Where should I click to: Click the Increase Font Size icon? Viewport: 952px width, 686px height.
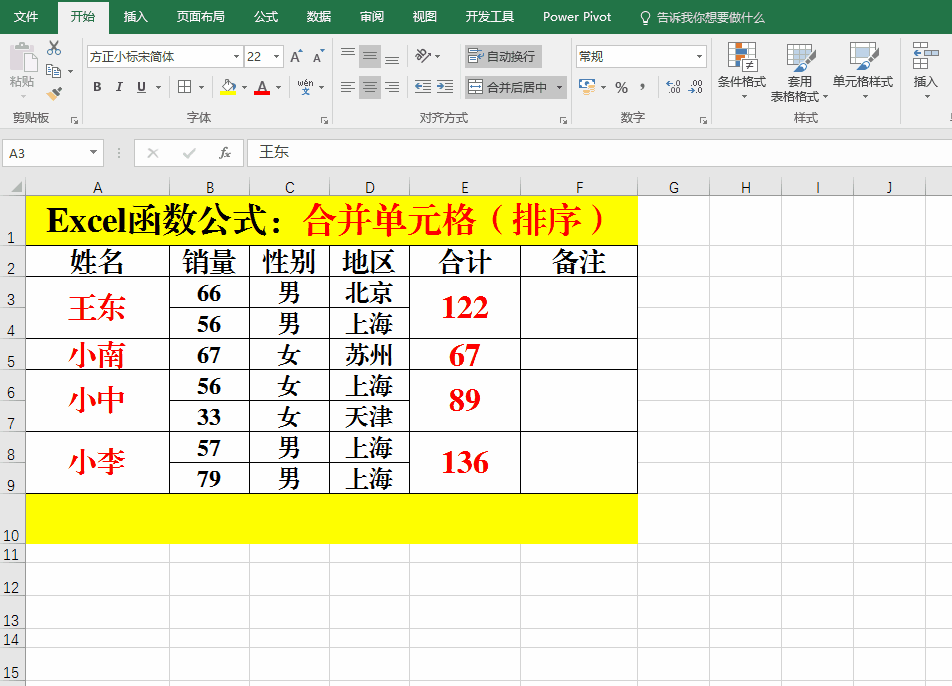[x=296, y=57]
